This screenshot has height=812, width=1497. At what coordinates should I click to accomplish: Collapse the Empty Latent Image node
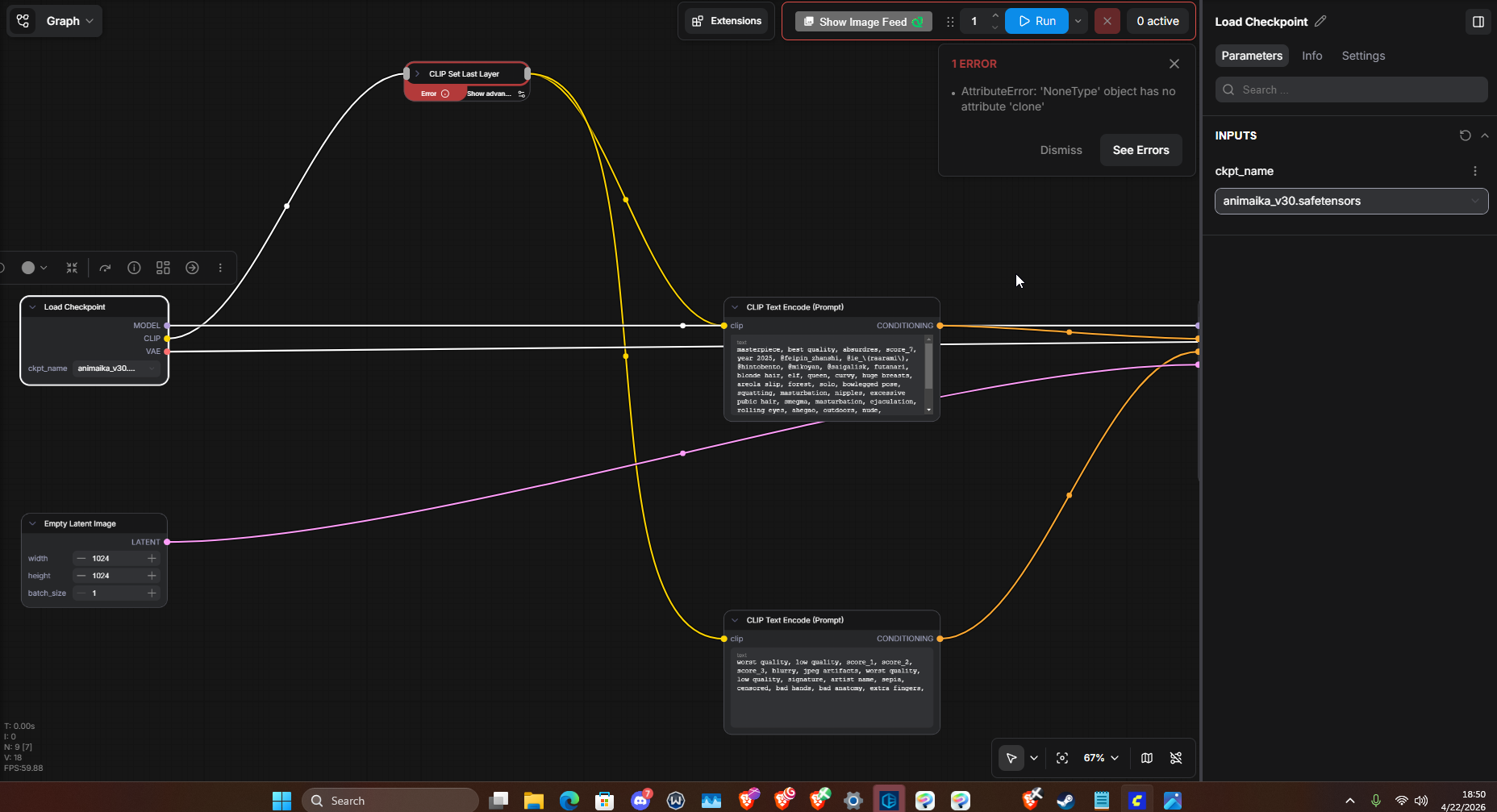pos(32,524)
